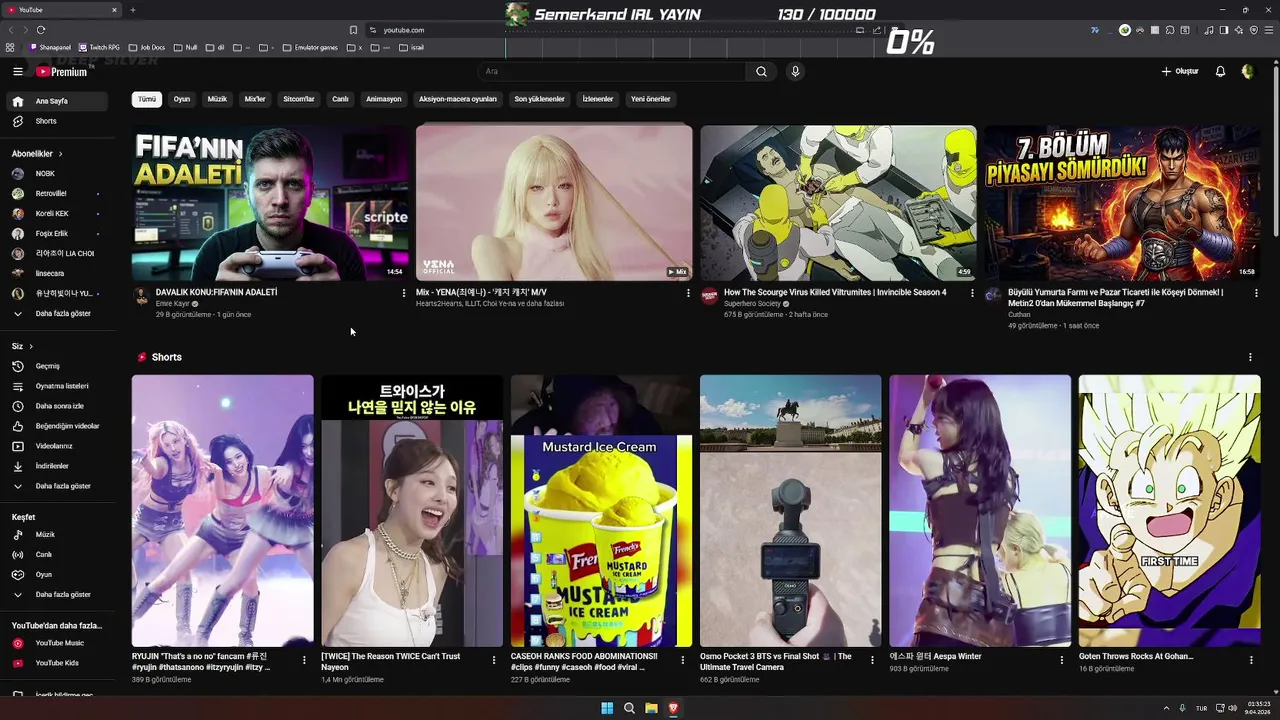Open Videolarınız in sidebar
The height and width of the screenshot is (720, 1280).
point(58,446)
